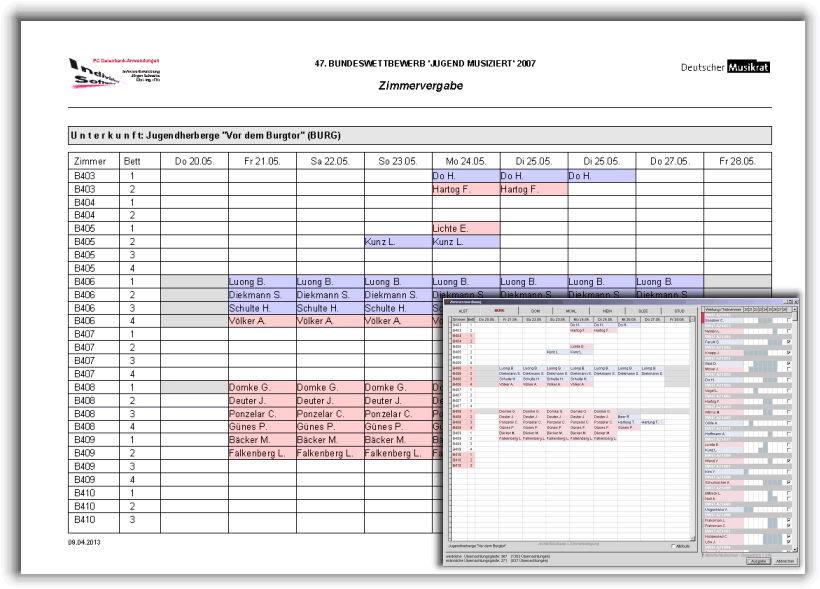Open the SLEE accommodation tab
Image resolution: width=820 pixels, height=589 pixels.
point(643,311)
